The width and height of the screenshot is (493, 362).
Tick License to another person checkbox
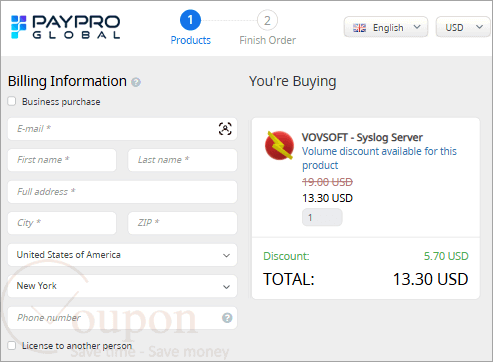pos(12,346)
